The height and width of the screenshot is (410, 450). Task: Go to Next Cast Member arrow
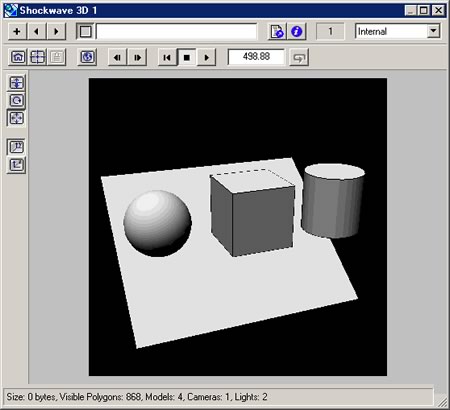click(x=56, y=32)
